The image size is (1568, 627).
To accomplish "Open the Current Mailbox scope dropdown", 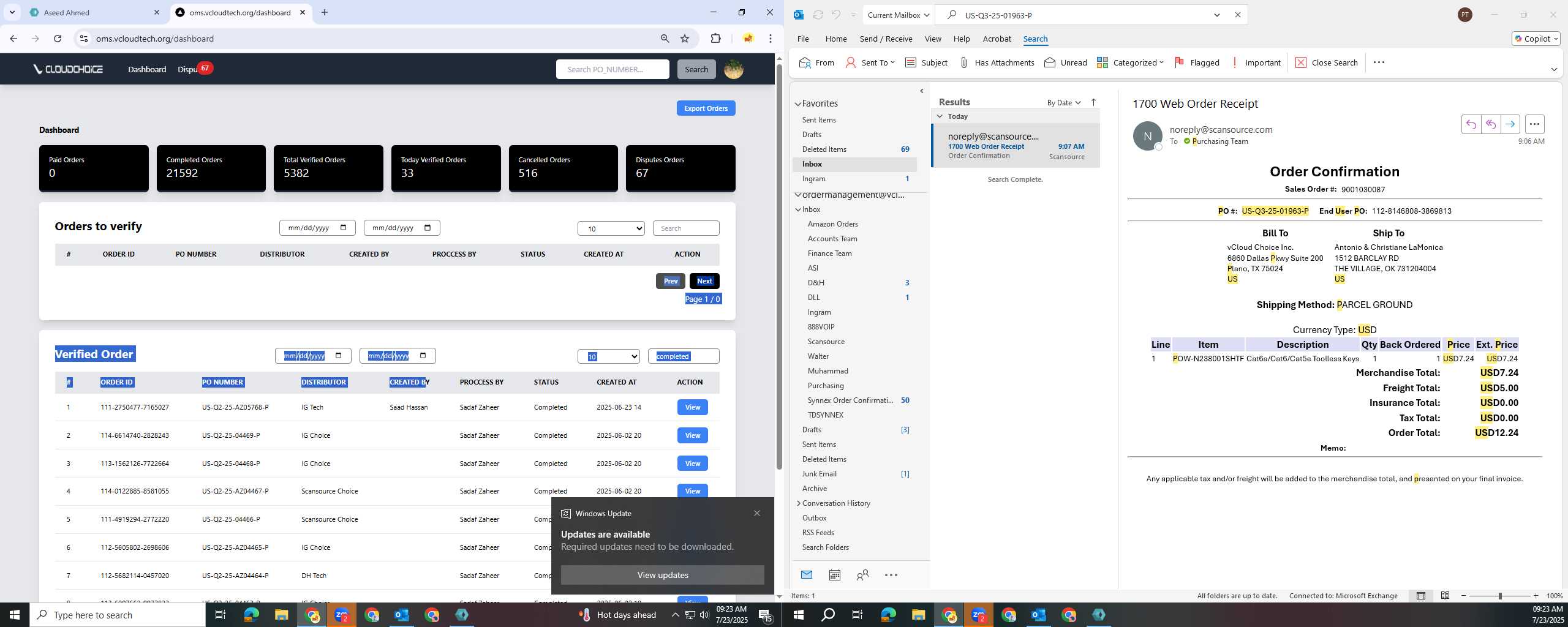I will click(898, 15).
